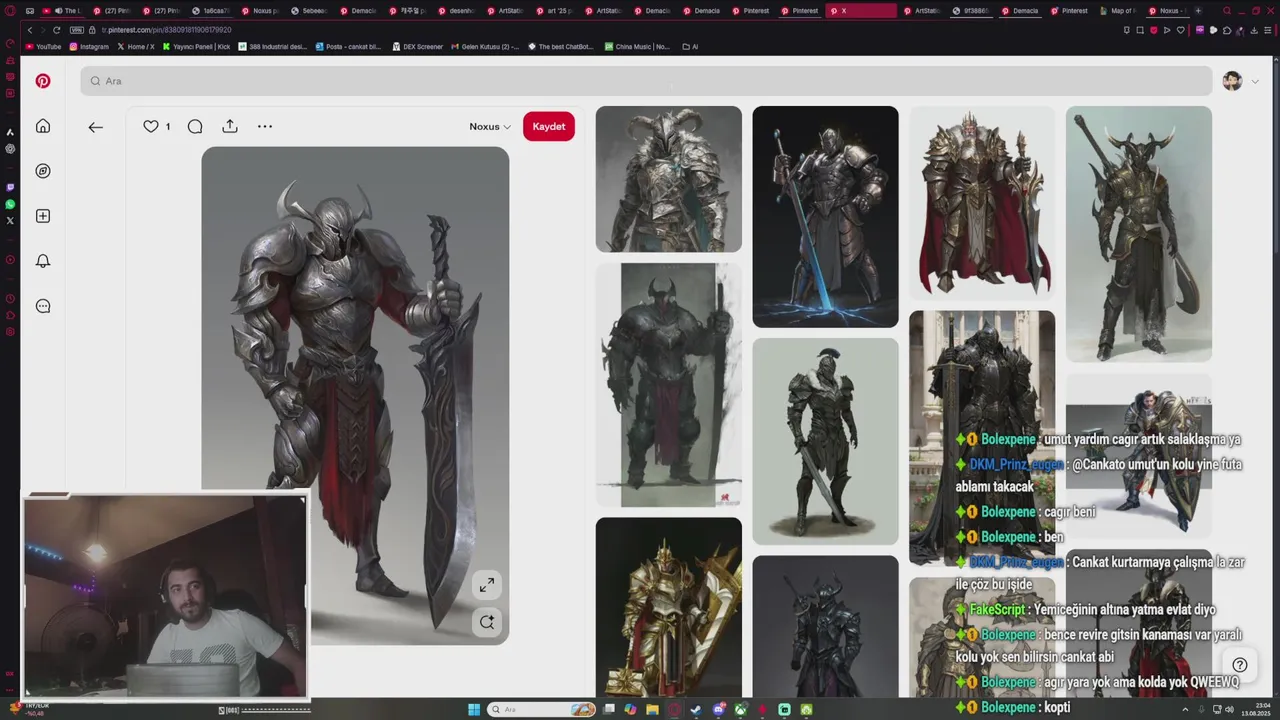Open a new browser tab with plus
Viewport: 1280px width, 720px height.
1198,11
